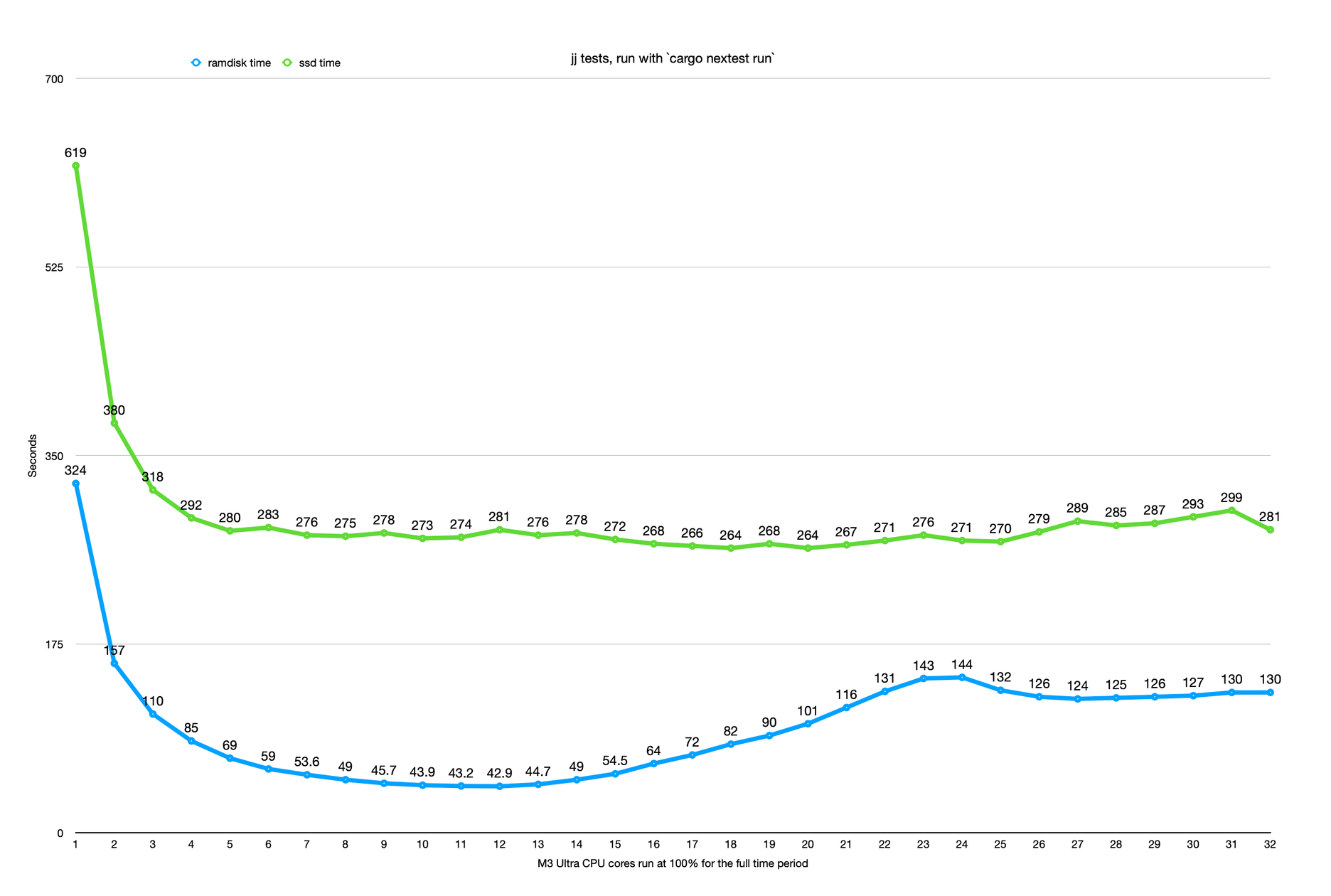
Task: Click the Seconds y-axis label
Action: [31, 455]
